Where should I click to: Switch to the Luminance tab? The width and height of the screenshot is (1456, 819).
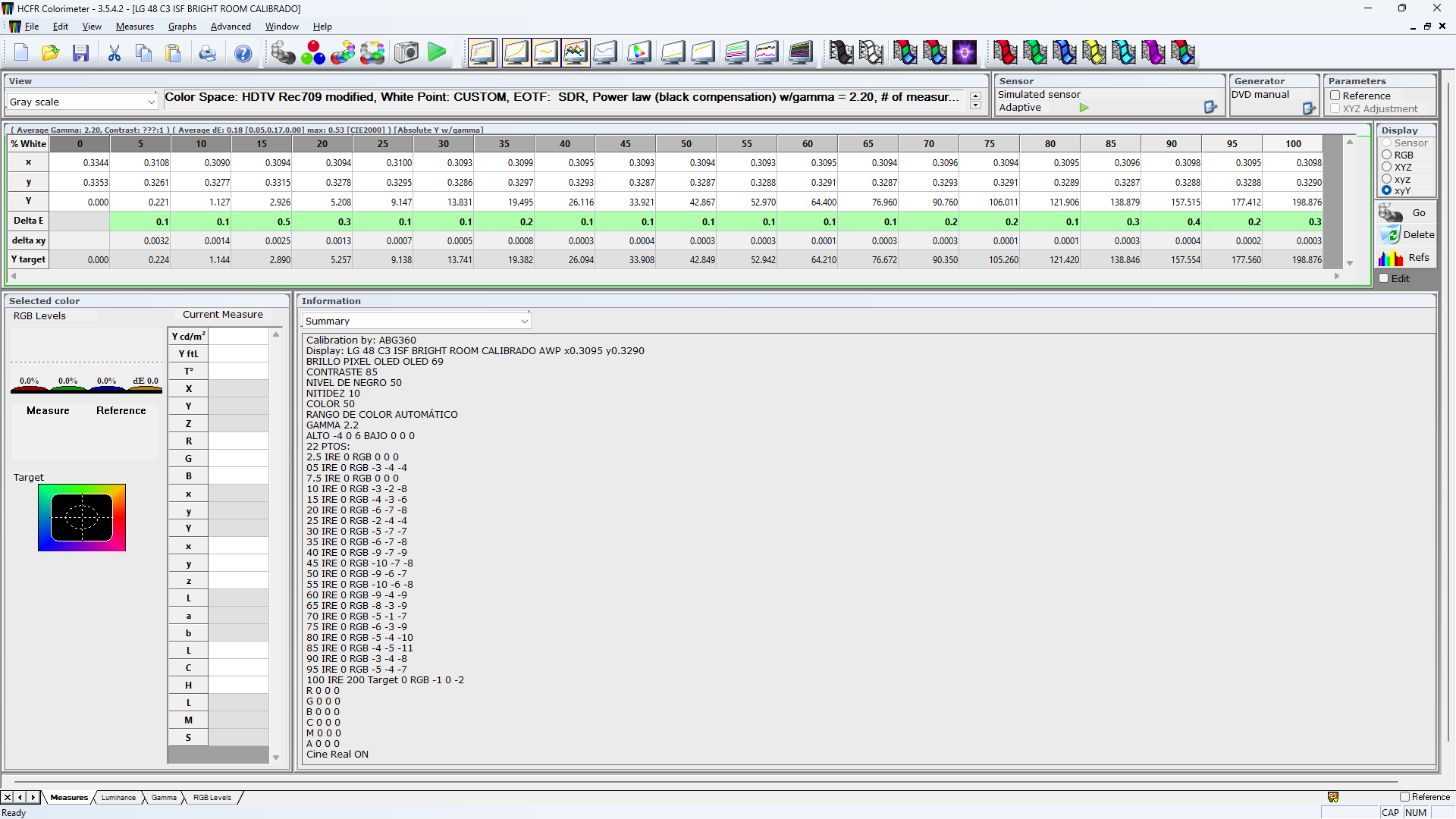coord(118,798)
